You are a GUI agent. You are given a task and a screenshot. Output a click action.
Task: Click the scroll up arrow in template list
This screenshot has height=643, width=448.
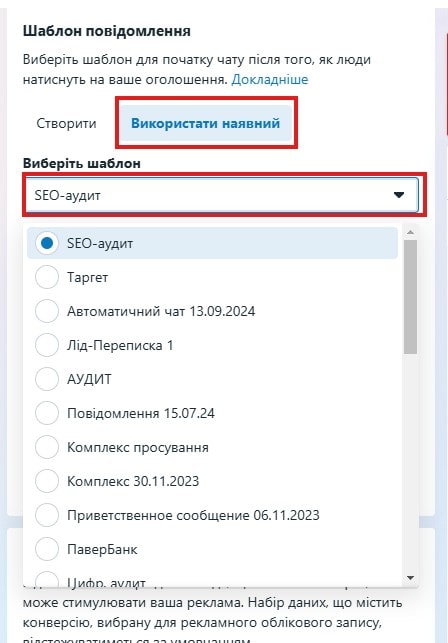click(410, 232)
